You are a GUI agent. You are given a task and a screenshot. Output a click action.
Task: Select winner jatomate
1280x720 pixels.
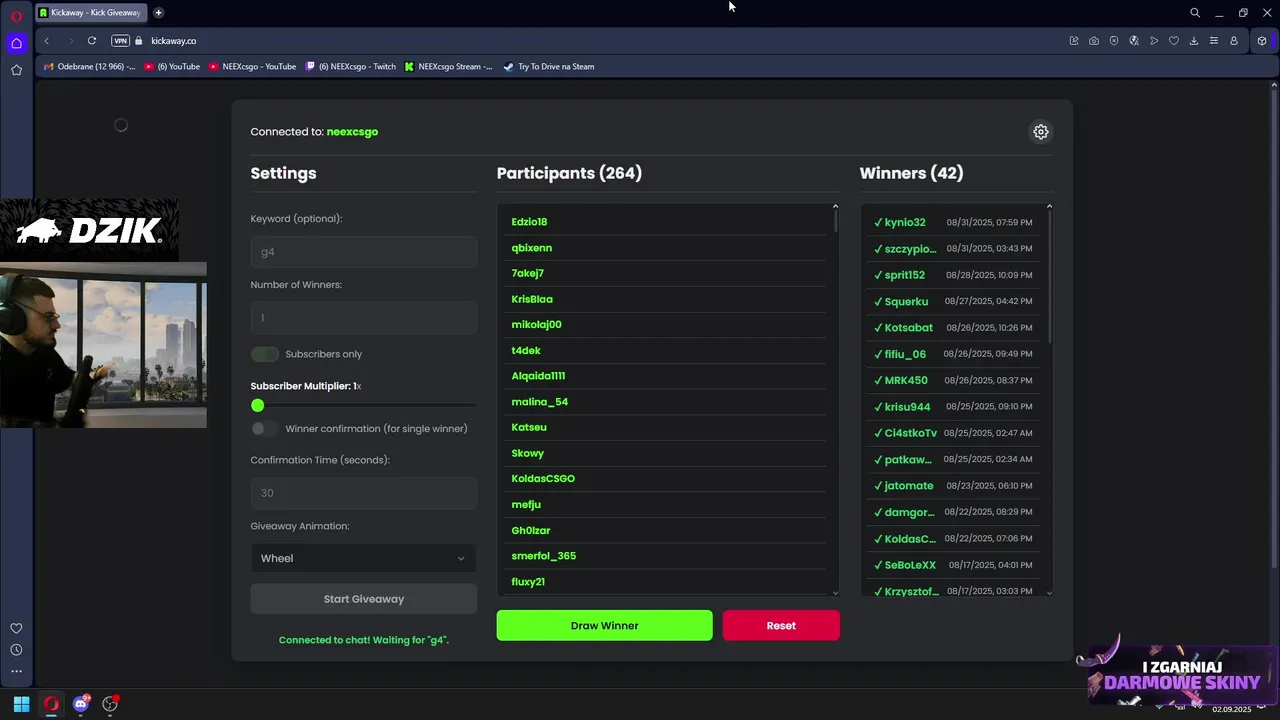[909, 486]
